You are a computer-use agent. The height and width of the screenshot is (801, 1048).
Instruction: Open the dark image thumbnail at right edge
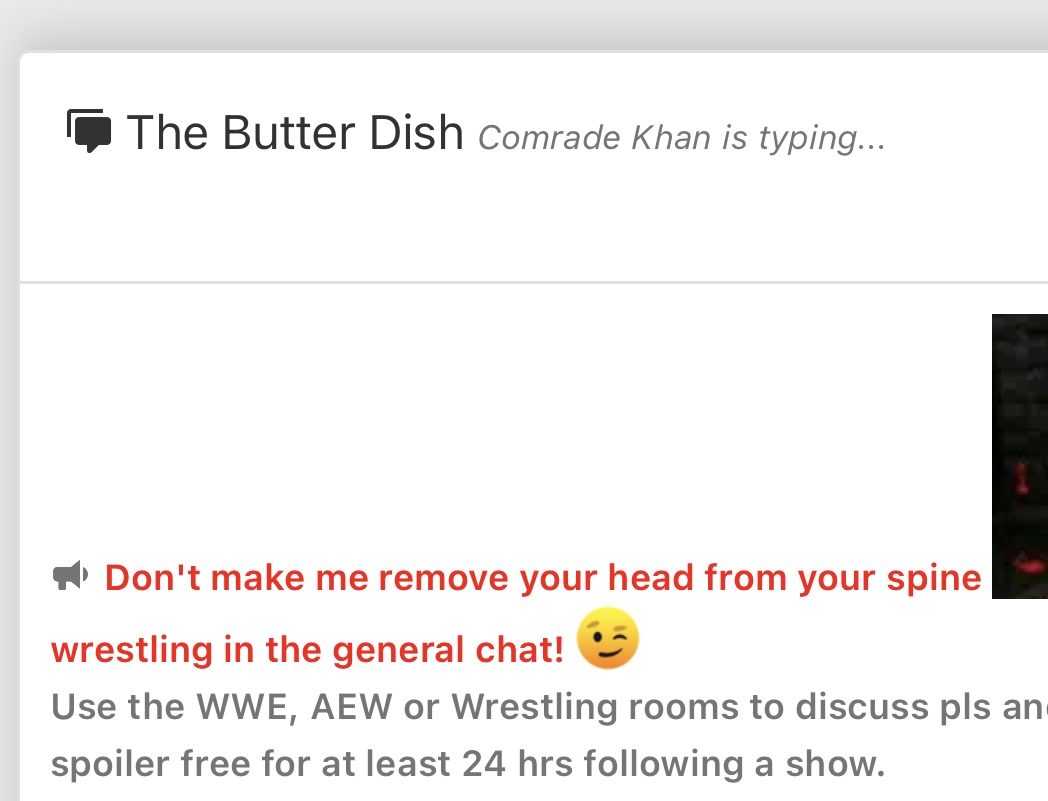[1020, 456]
